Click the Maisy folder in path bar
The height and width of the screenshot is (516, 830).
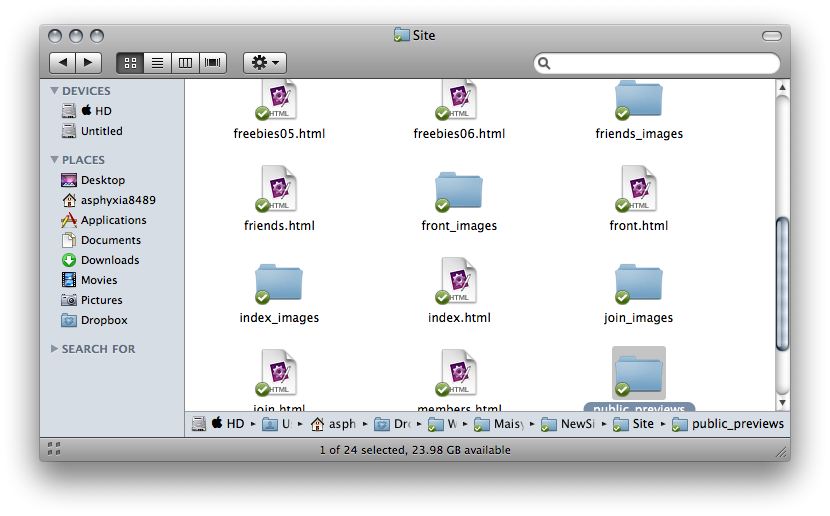[499, 424]
